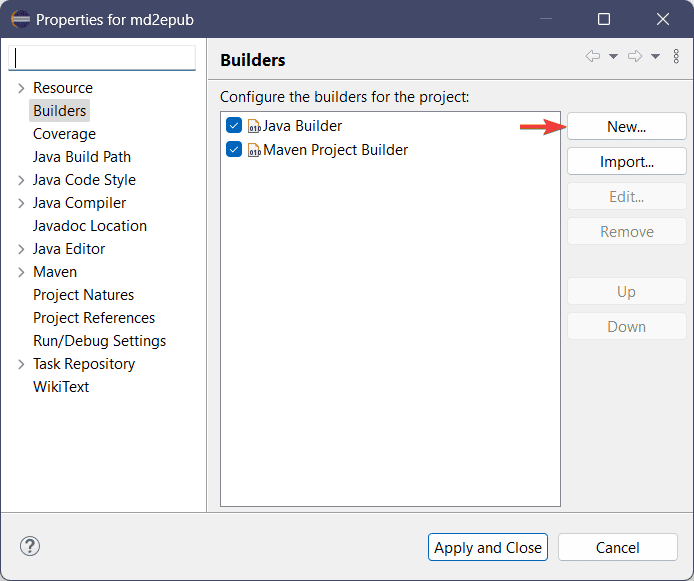Select the Task Repository label
The width and height of the screenshot is (694, 581).
coord(84,364)
